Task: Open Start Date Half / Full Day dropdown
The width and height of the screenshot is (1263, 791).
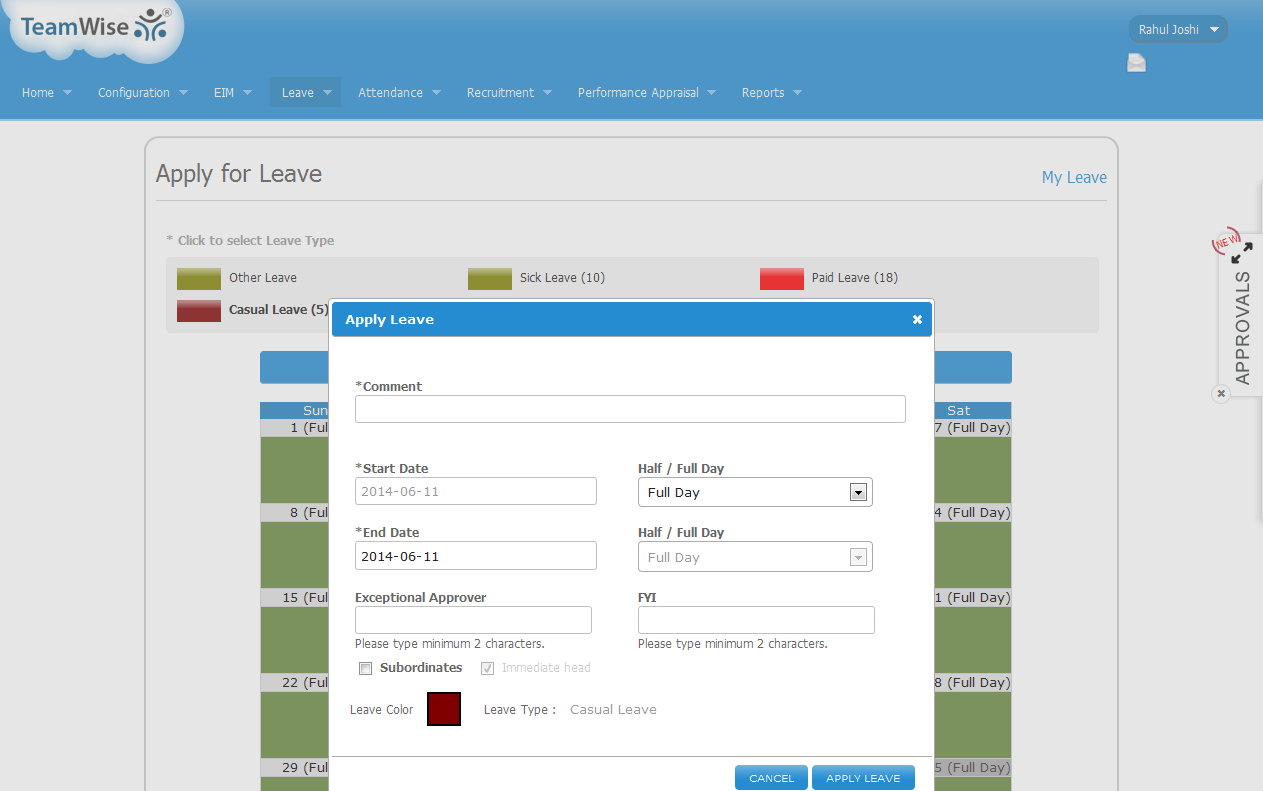Action: pos(755,492)
